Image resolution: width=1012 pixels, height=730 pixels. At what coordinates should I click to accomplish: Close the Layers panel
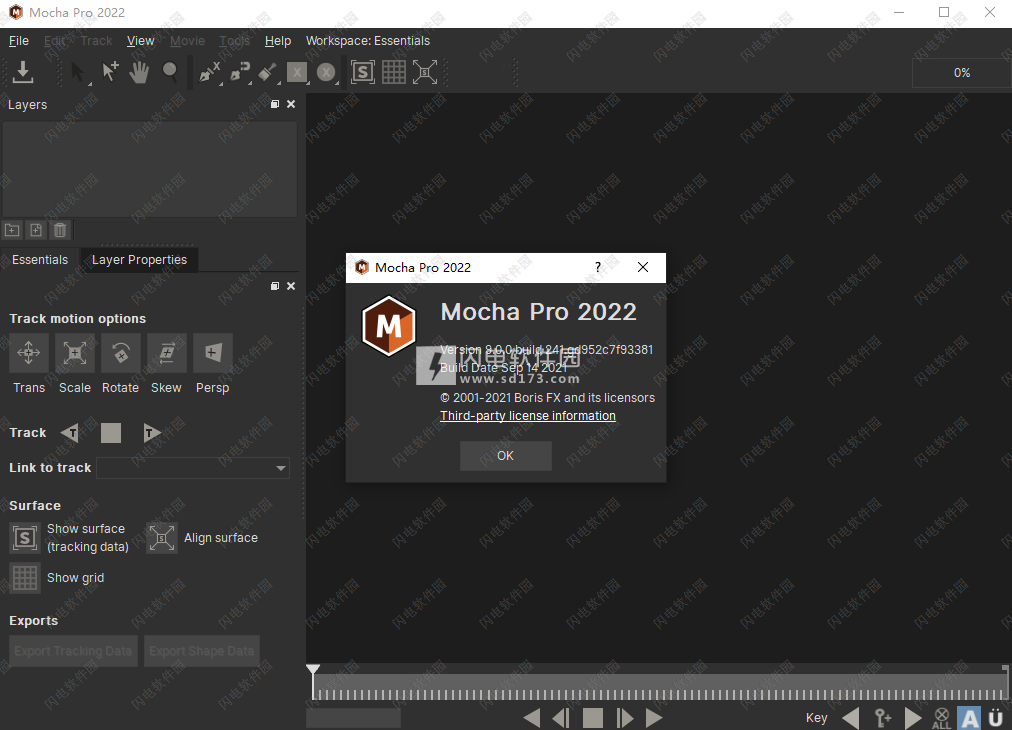click(x=291, y=104)
